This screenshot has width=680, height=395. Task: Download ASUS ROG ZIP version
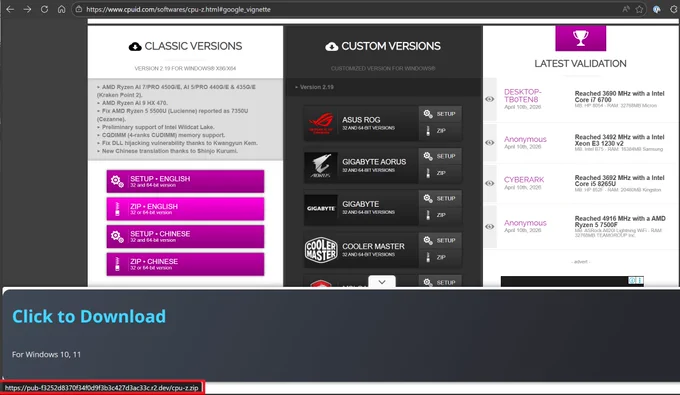[x=440, y=131]
